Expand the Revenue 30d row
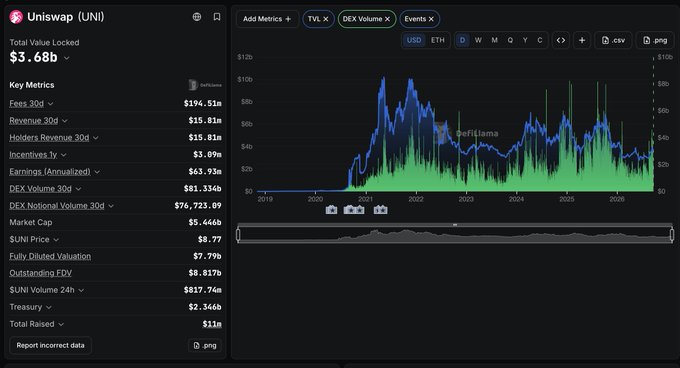680x368 pixels. pos(65,121)
